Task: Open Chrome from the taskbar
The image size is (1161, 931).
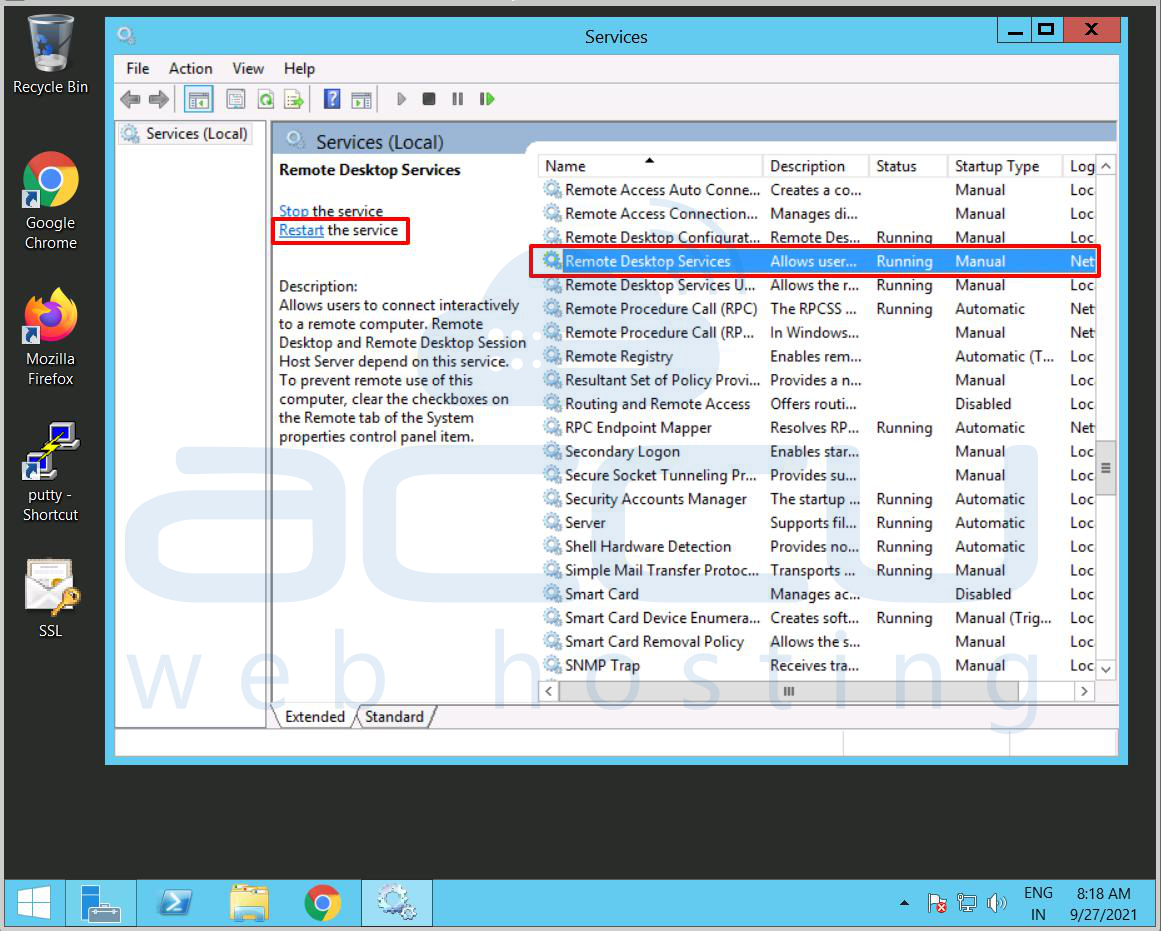Action: 323,904
